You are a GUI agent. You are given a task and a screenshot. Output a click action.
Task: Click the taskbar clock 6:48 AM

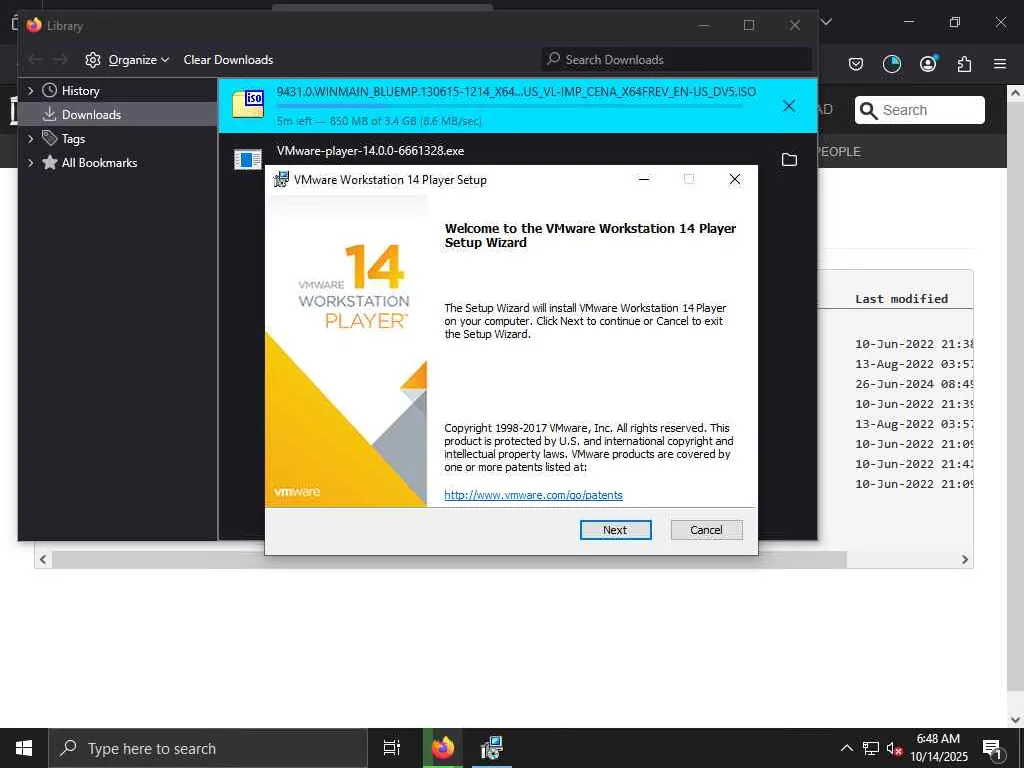point(938,739)
